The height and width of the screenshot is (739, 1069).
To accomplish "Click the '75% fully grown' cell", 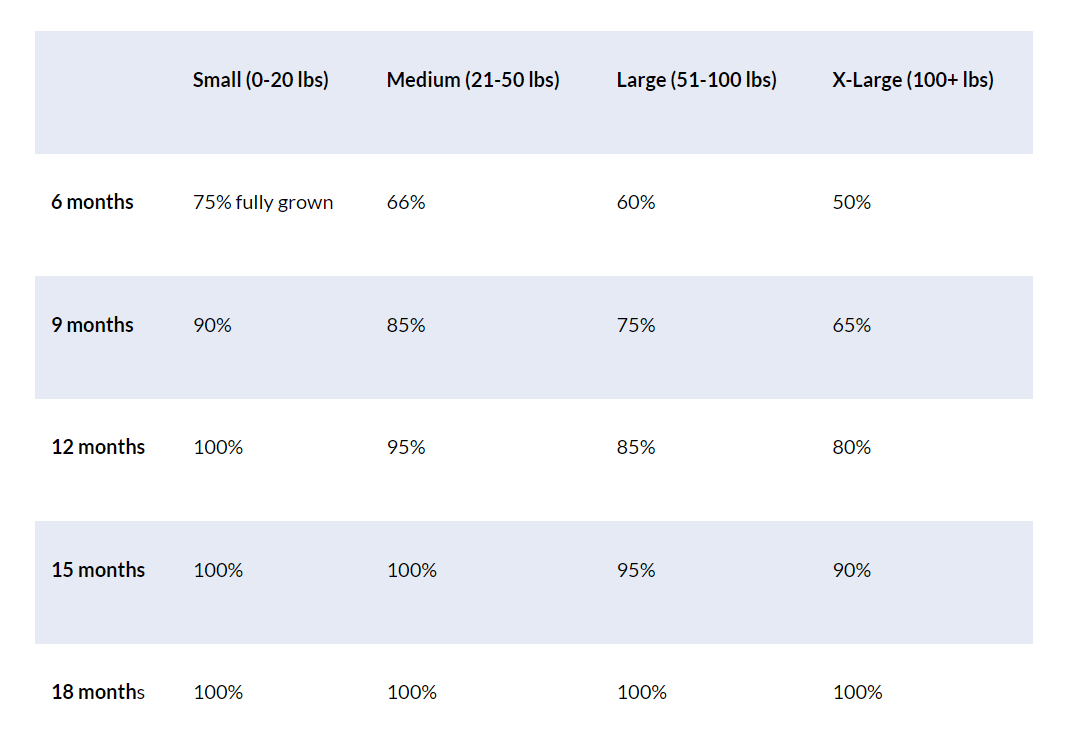I will point(263,202).
